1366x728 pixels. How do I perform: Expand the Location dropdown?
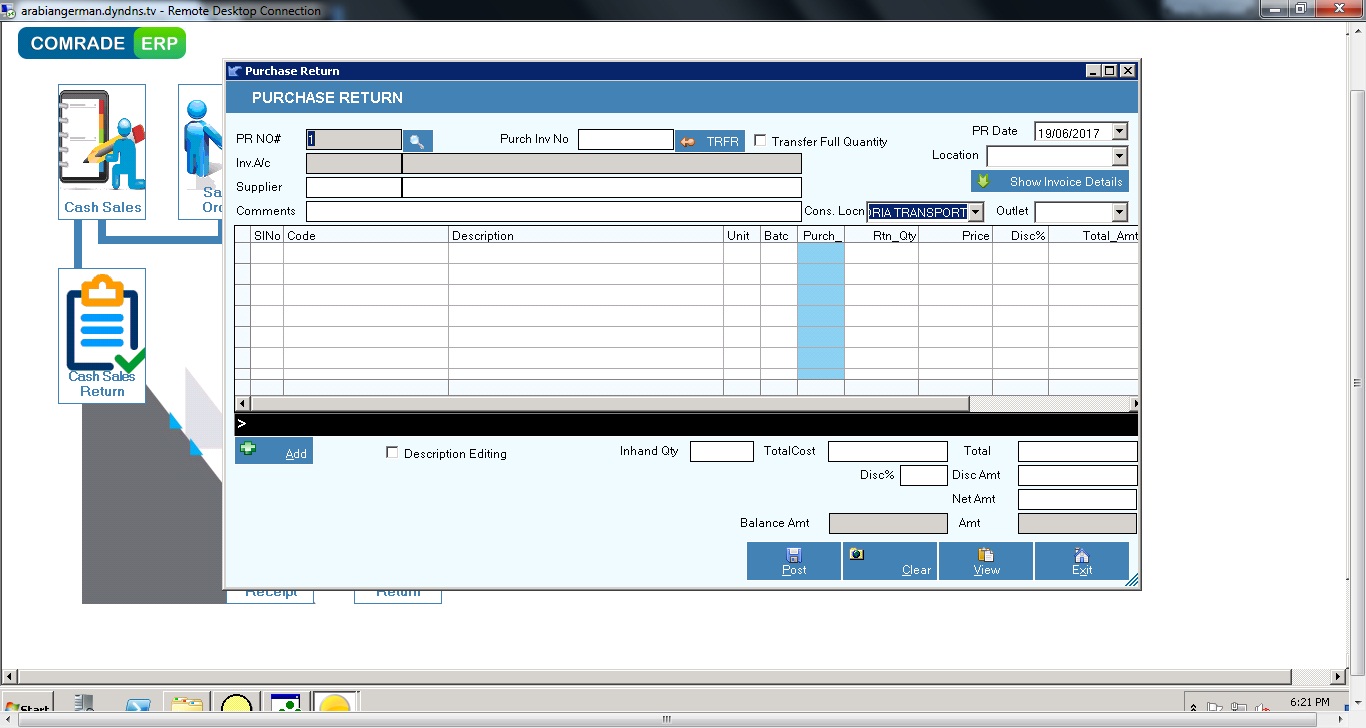pos(1120,156)
